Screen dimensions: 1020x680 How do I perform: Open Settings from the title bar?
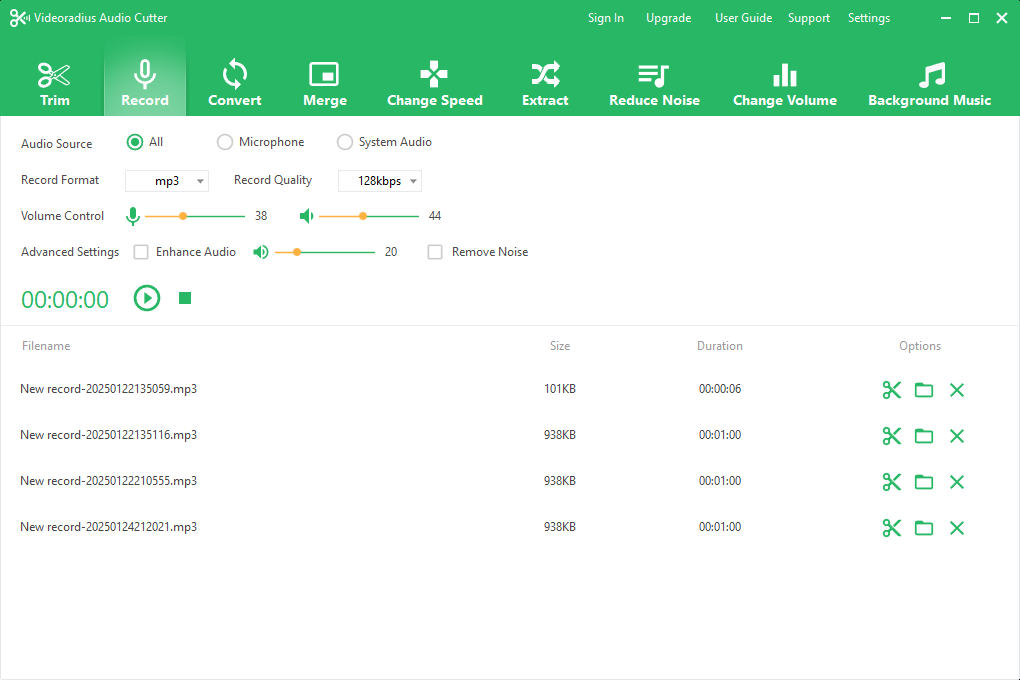tap(868, 18)
